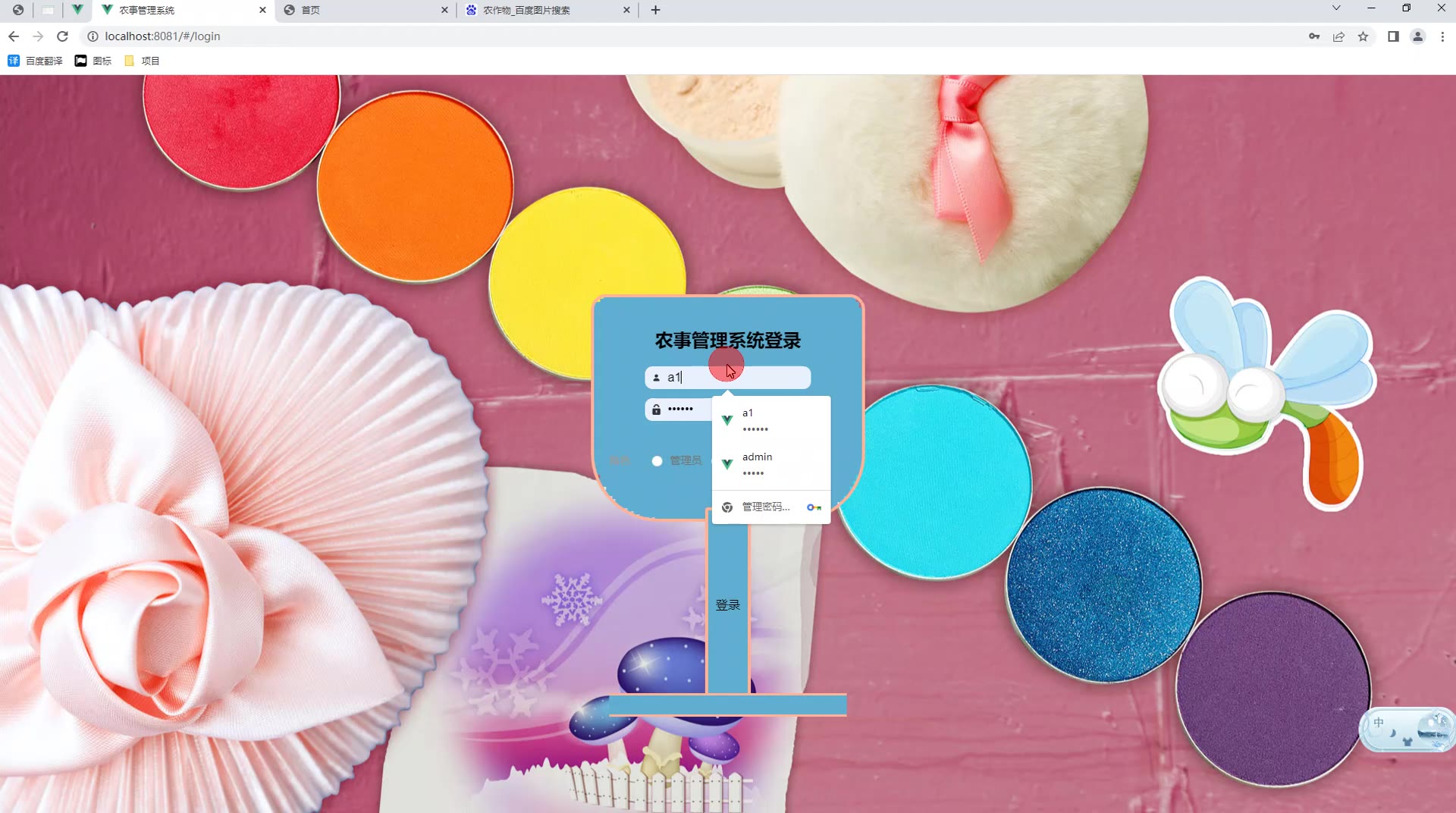The width and height of the screenshot is (1456, 813).
Task: Minimize the browser window
Action: 1371,8
